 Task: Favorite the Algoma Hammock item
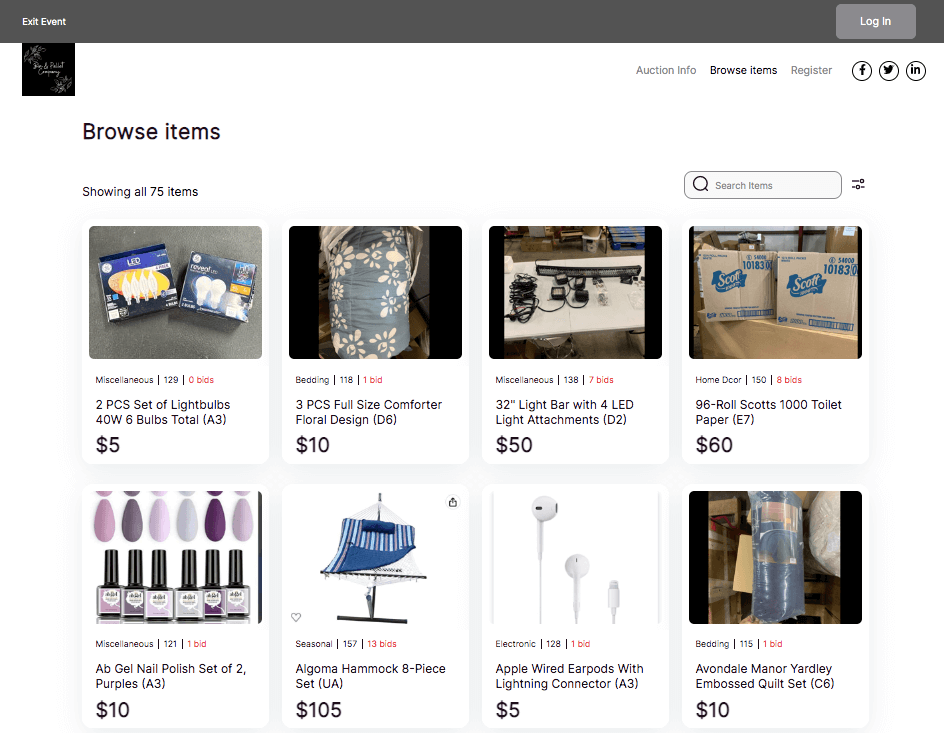click(x=295, y=617)
